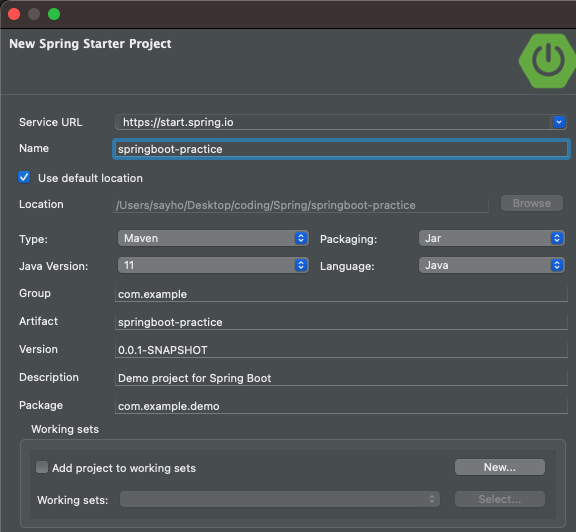Click the New... working set button
The height and width of the screenshot is (532, 576).
click(x=500, y=467)
